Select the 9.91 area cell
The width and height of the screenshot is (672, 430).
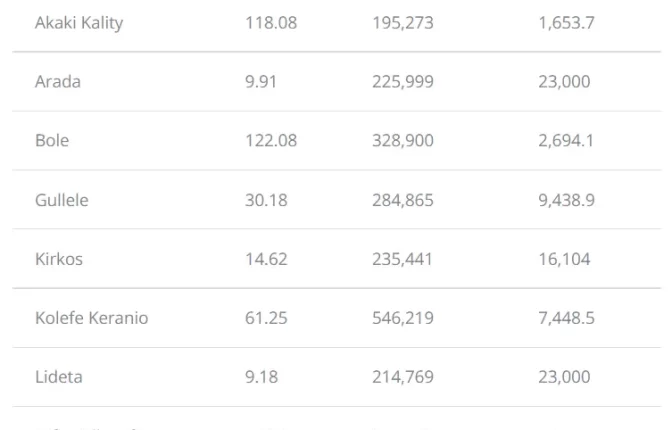click(261, 81)
